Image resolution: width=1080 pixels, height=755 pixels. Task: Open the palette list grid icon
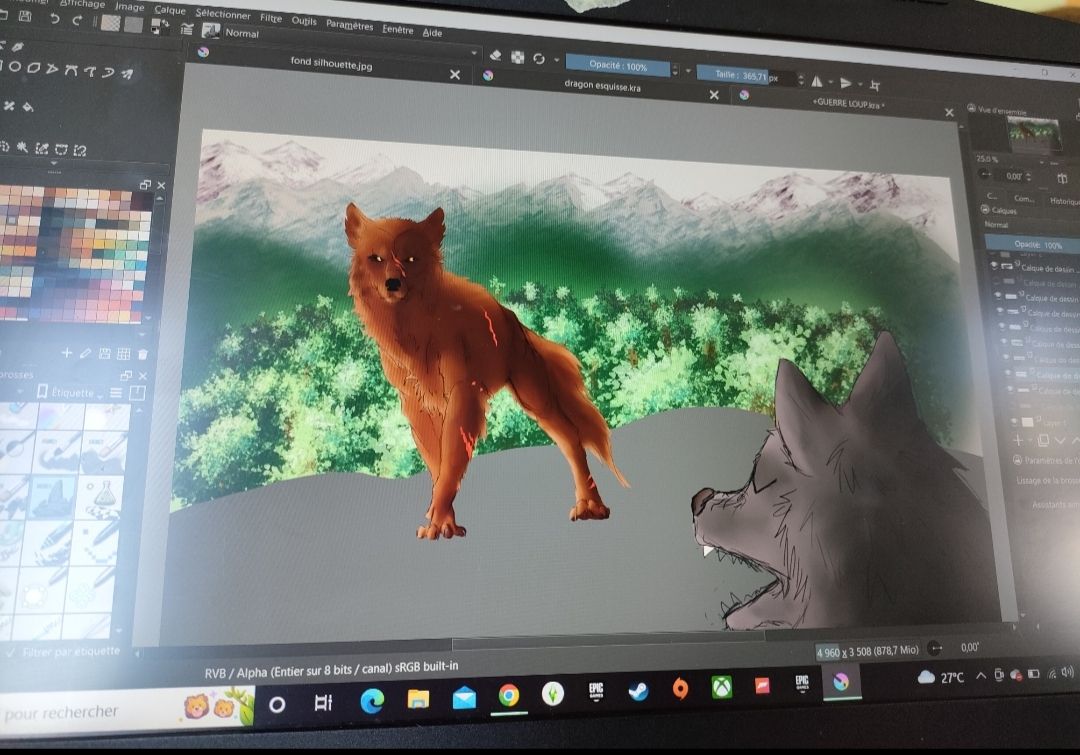[x=124, y=354]
